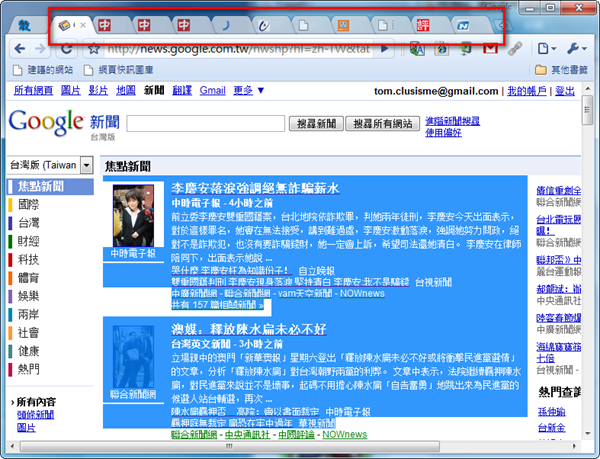This screenshot has width=600, height=459.
Task: Open 共有 157 篇相關新聞 link
Action: coord(217,305)
